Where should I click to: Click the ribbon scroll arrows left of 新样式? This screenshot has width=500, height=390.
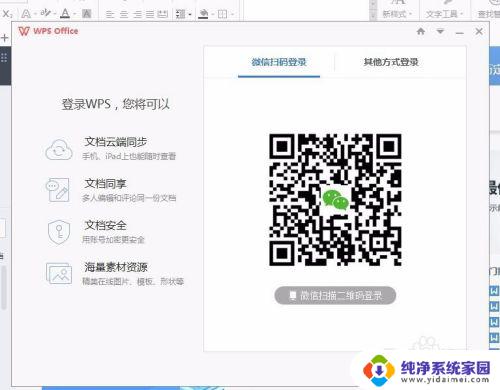tap(373, 10)
